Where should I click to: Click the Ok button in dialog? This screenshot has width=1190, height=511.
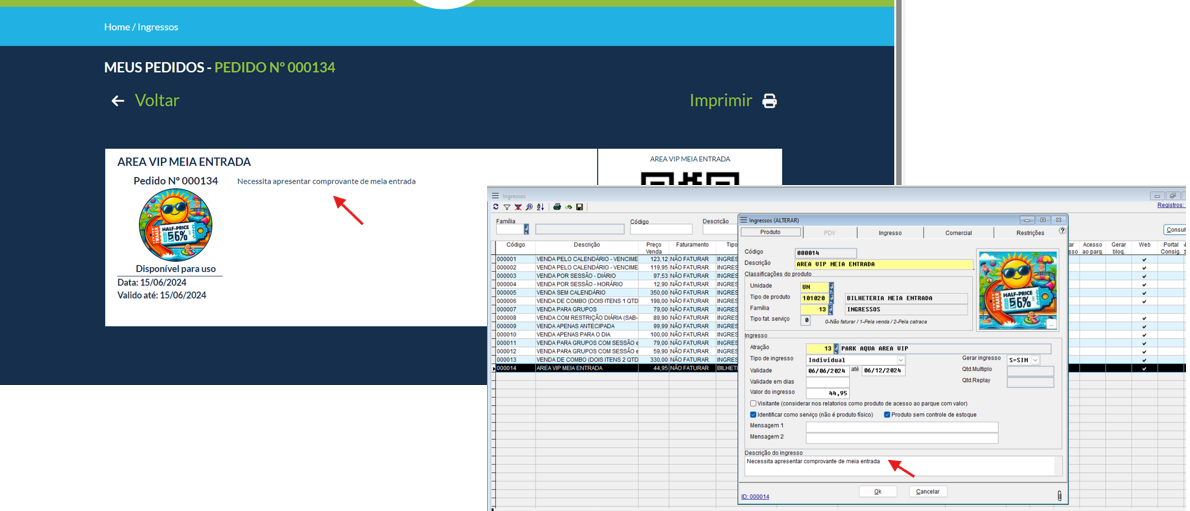pyautogui.click(x=877, y=491)
